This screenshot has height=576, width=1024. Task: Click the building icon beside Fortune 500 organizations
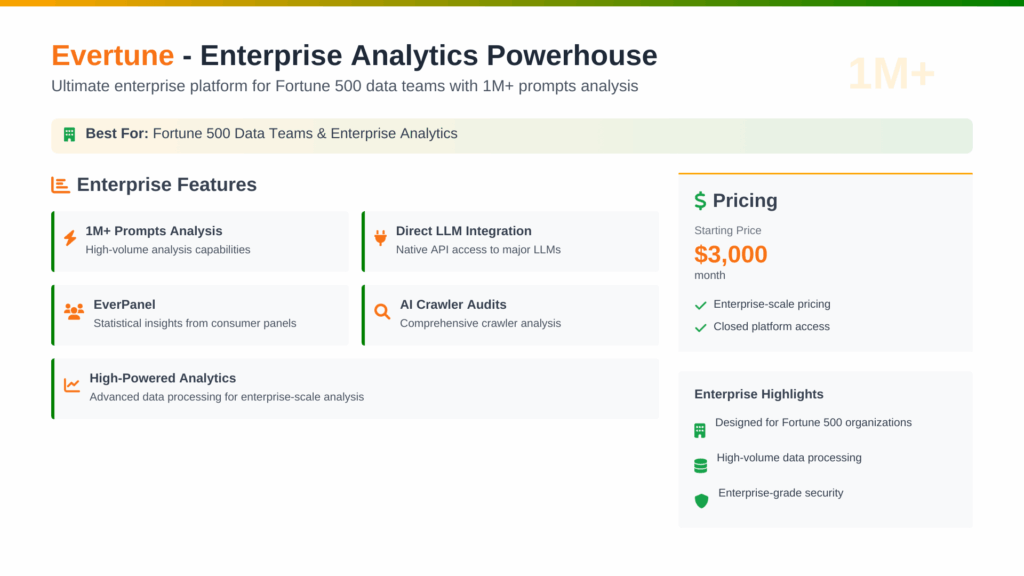tap(700, 430)
